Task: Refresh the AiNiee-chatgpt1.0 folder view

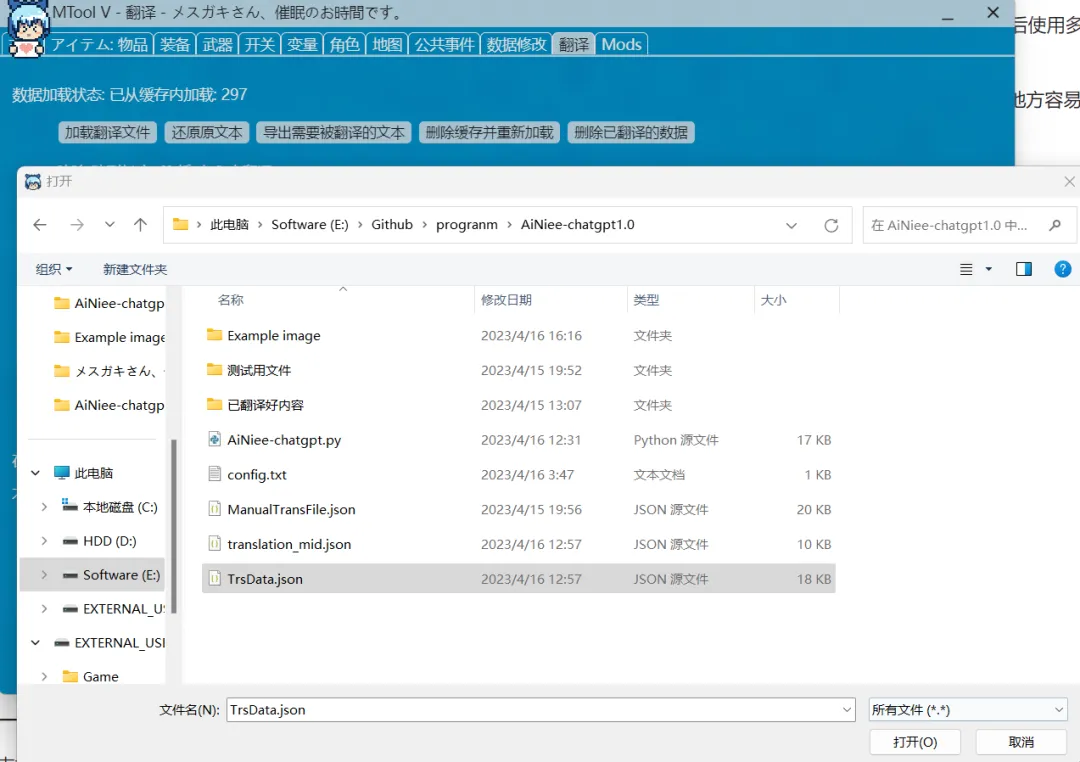Action: pyautogui.click(x=831, y=225)
